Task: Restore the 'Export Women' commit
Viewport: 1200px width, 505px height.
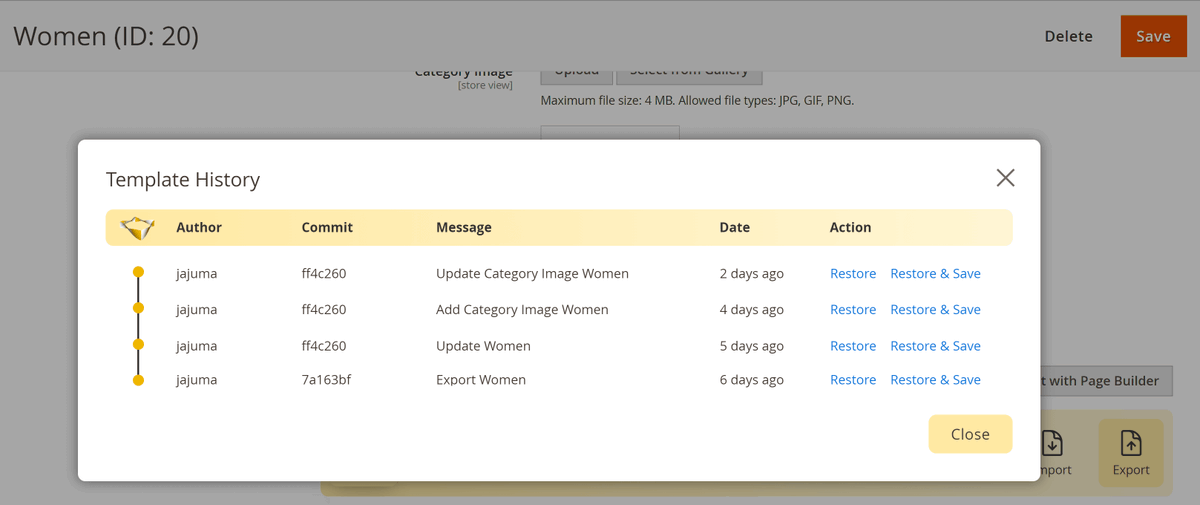Action: 853,380
